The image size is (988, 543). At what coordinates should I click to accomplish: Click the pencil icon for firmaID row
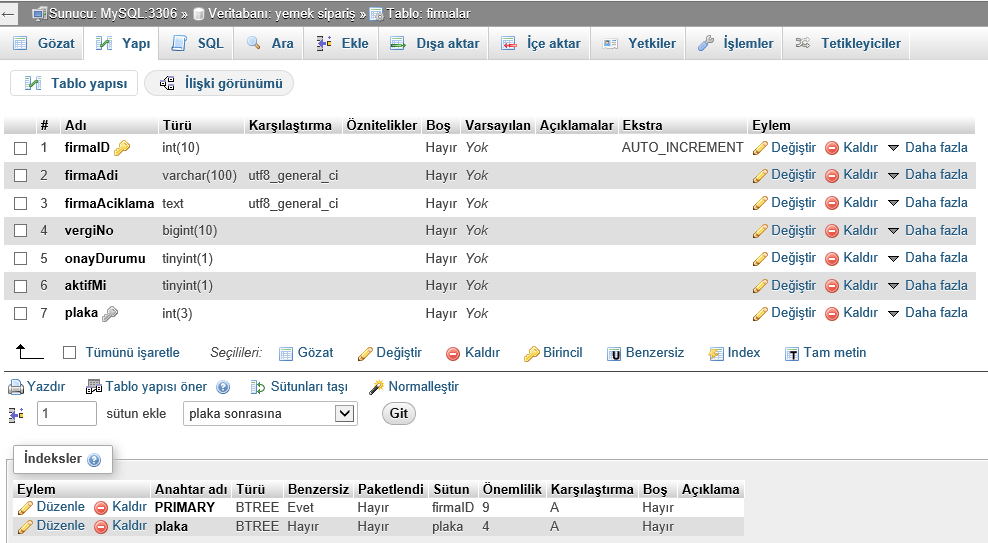click(x=760, y=148)
